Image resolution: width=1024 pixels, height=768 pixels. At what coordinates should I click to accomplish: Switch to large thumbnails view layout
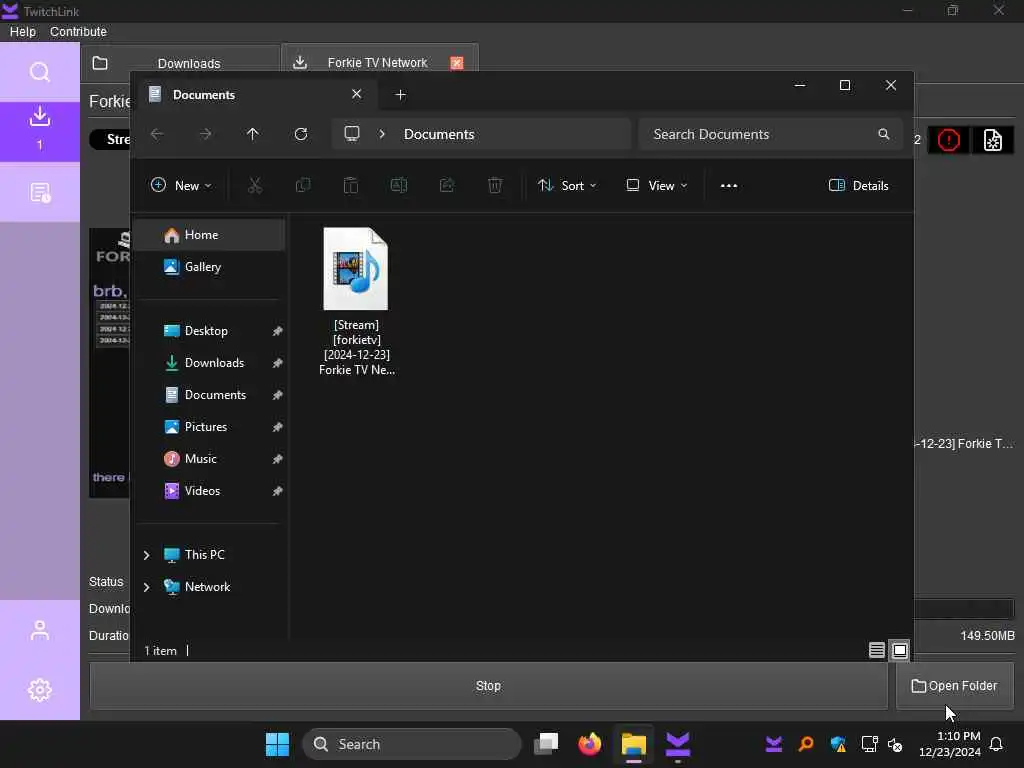point(899,650)
